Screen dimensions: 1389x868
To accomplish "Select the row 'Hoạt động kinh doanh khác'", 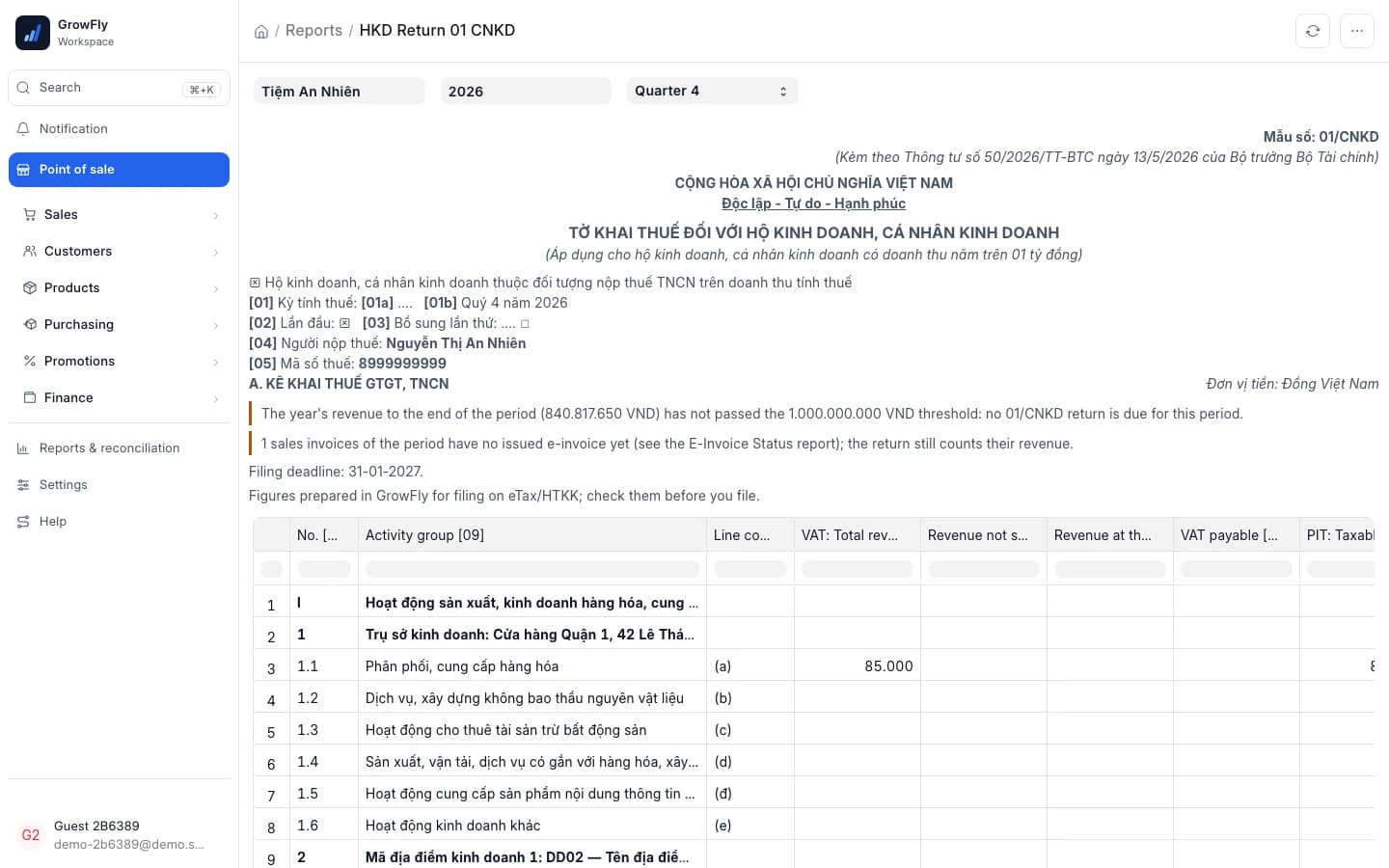I will 813,826.
